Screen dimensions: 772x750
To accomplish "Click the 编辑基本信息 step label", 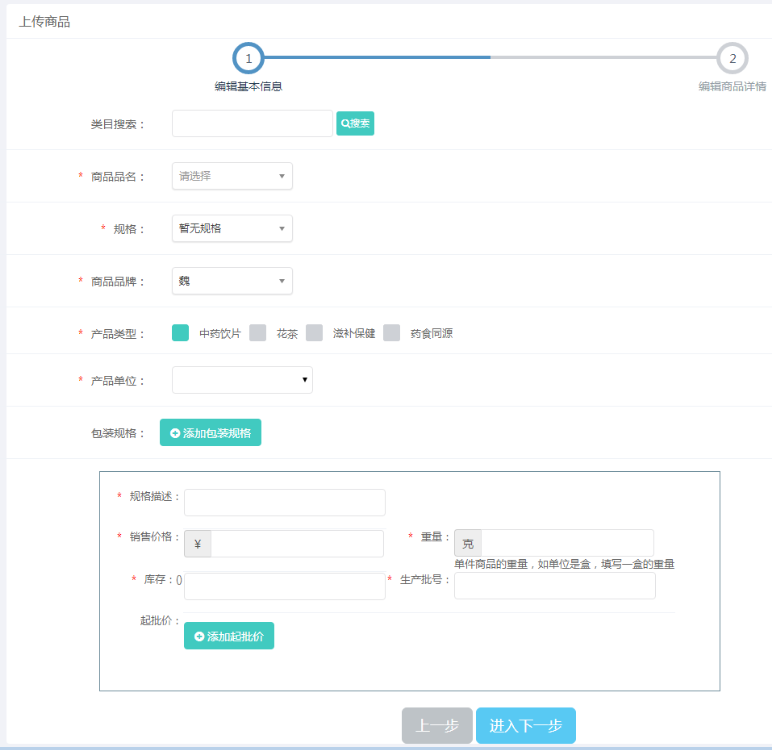I will (248, 86).
